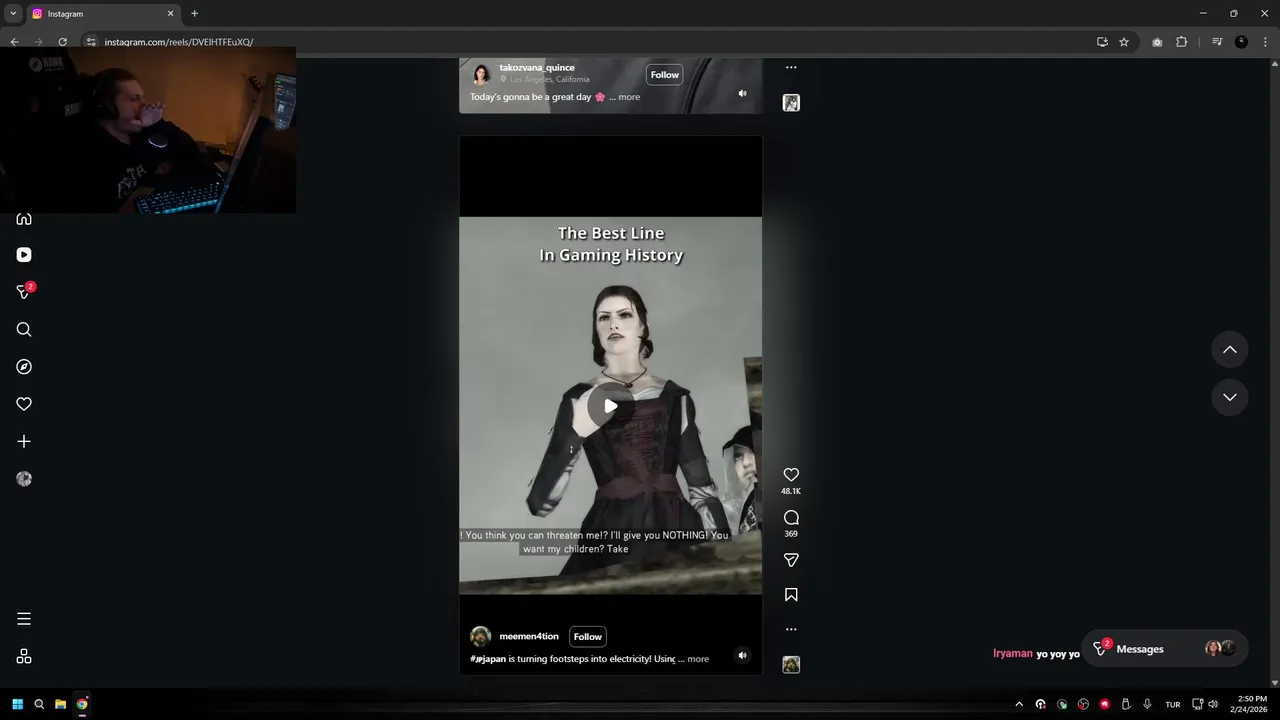The width and height of the screenshot is (1280, 720).
Task: Like the meemen4tion reel
Action: tap(791, 475)
